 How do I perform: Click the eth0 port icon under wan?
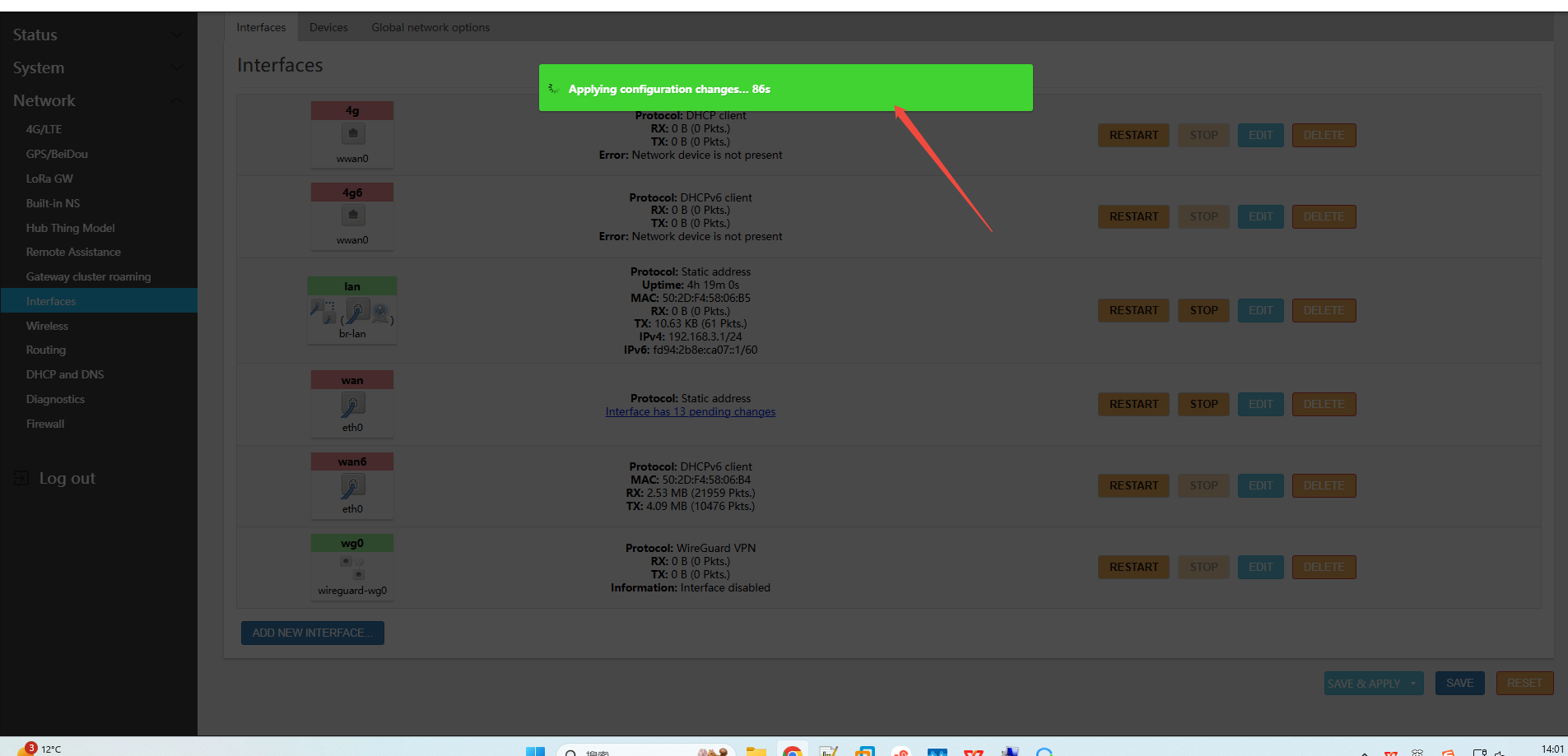352,404
